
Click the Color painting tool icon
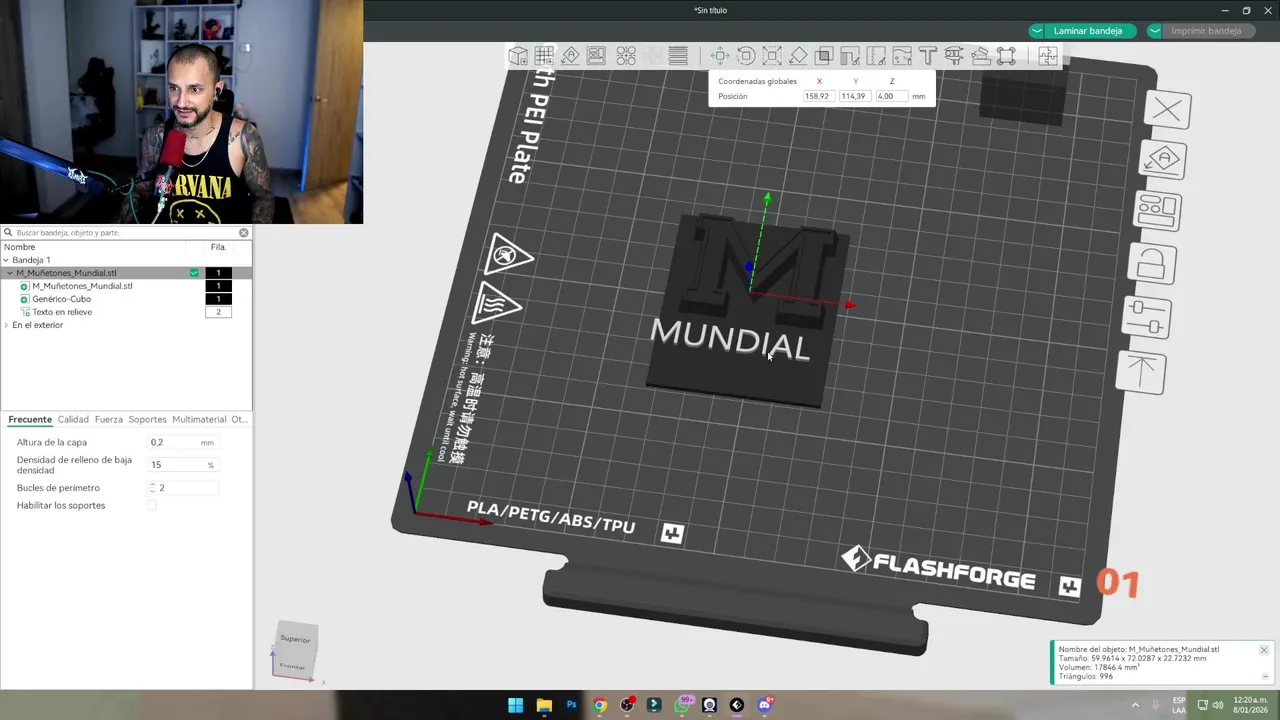[x=902, y=56]
